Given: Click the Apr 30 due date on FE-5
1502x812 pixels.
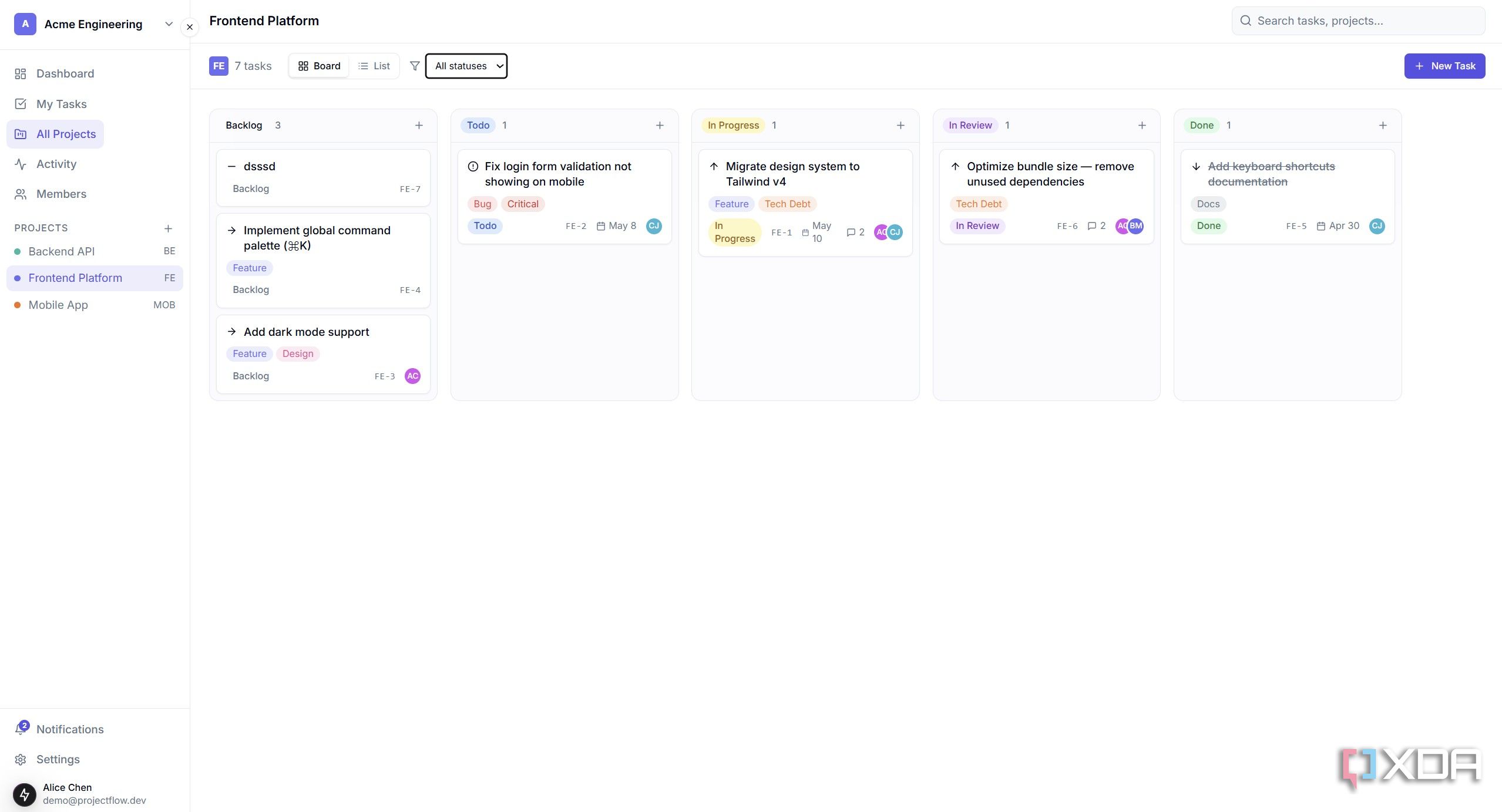Looking at the screenshot, I should (1338, 226).
